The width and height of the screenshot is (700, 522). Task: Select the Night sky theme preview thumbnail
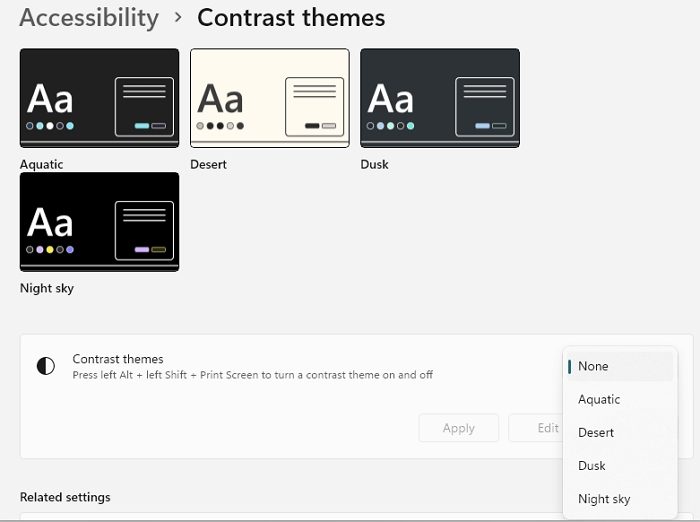(99, 221)
